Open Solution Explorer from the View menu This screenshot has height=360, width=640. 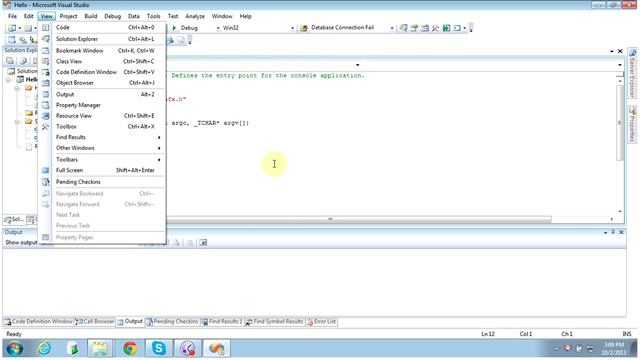coord(102,39)
